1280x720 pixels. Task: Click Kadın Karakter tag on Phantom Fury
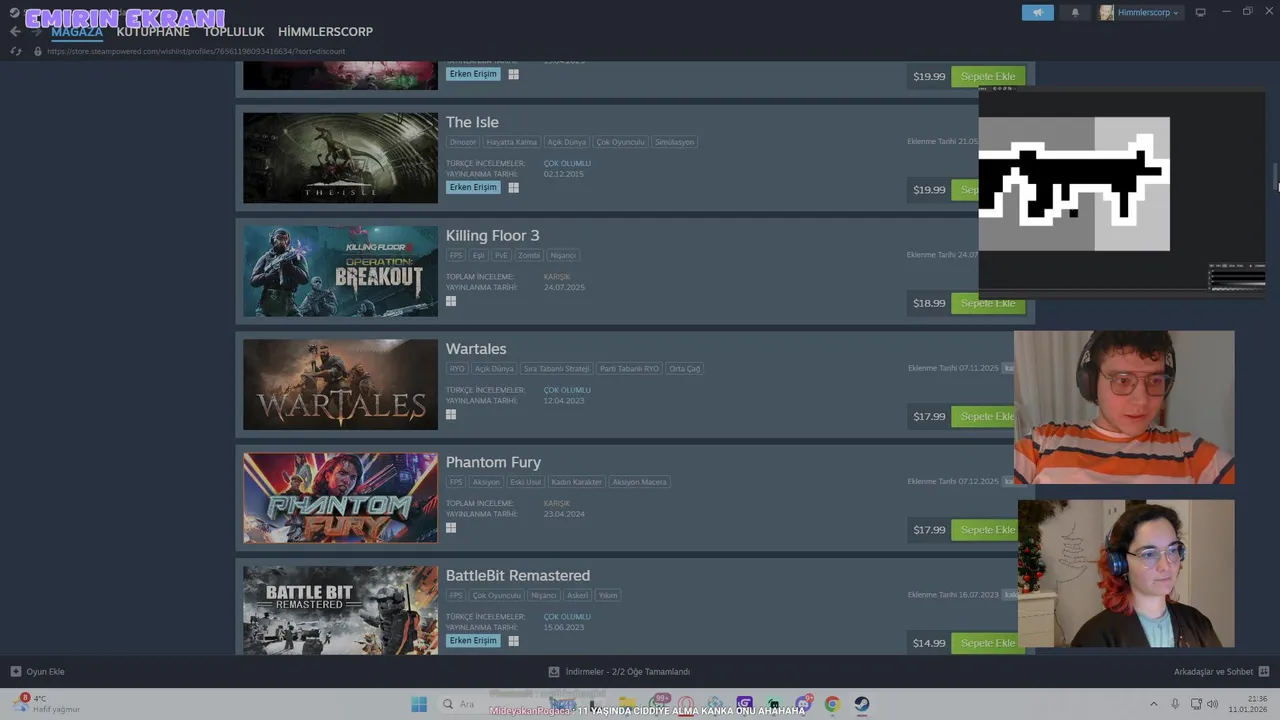(x=577, y=482)
